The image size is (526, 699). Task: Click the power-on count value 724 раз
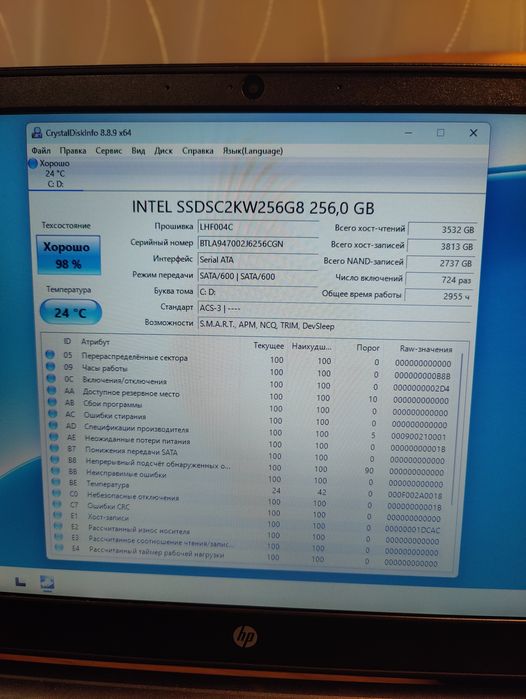click(439, 280)
